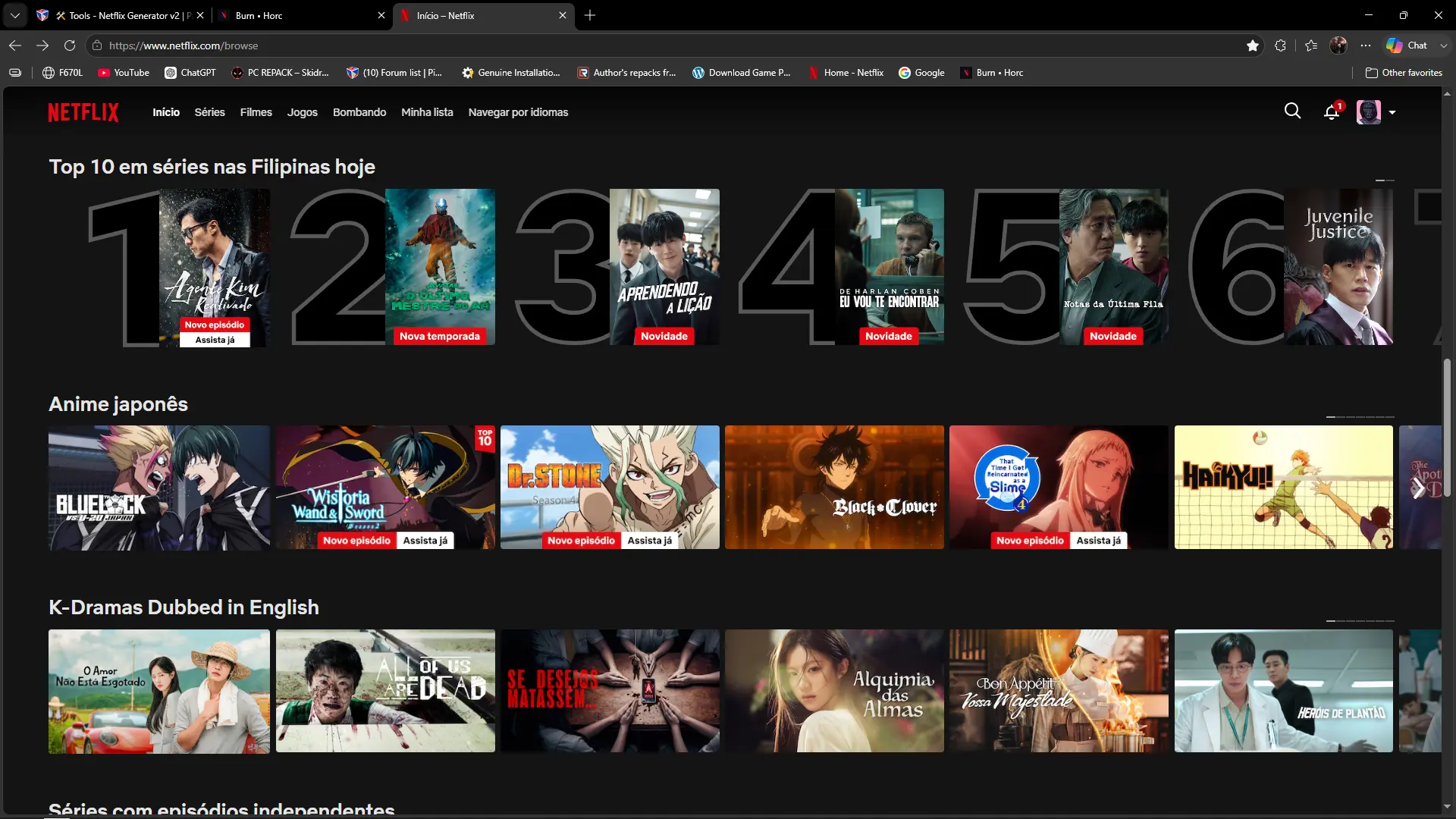This screenshot has width=1456, height=819.
Task: Open the Jogos menu item
Action: [x=302, y=112]
